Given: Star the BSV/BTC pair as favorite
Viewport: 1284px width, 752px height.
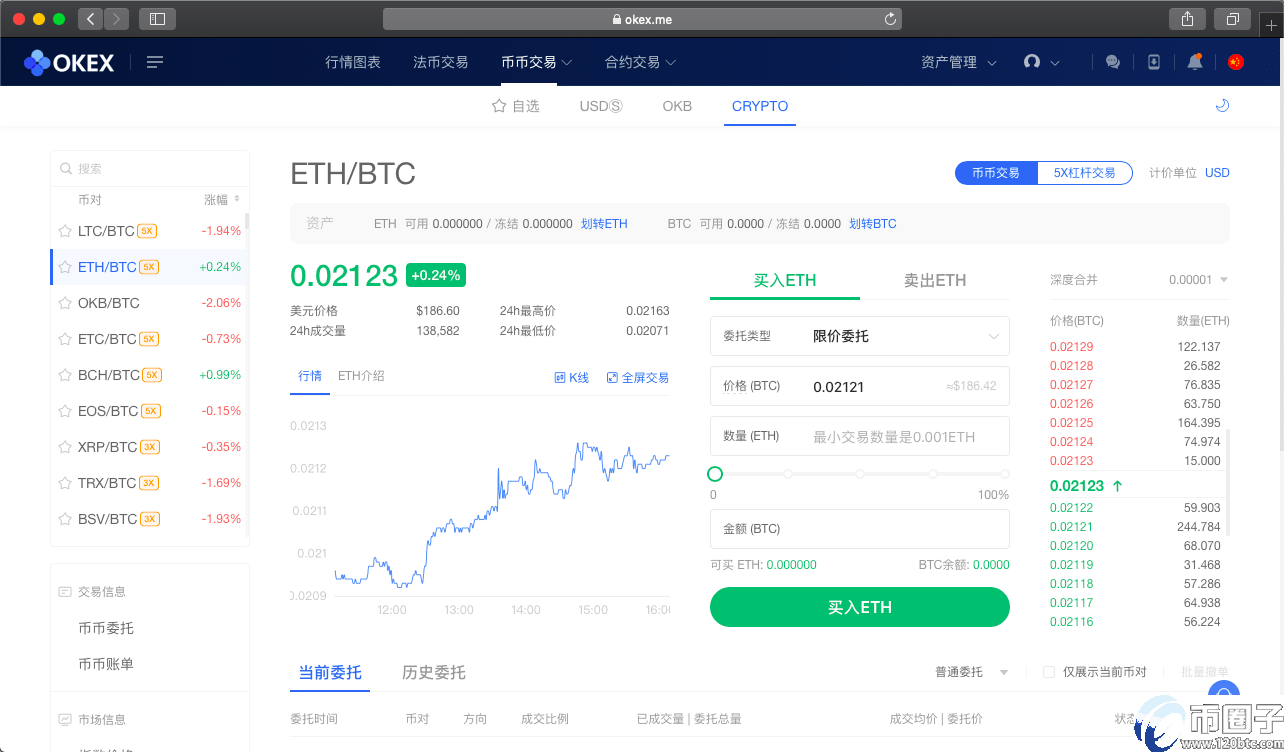Looking at the screenshot, I should 65,519.
